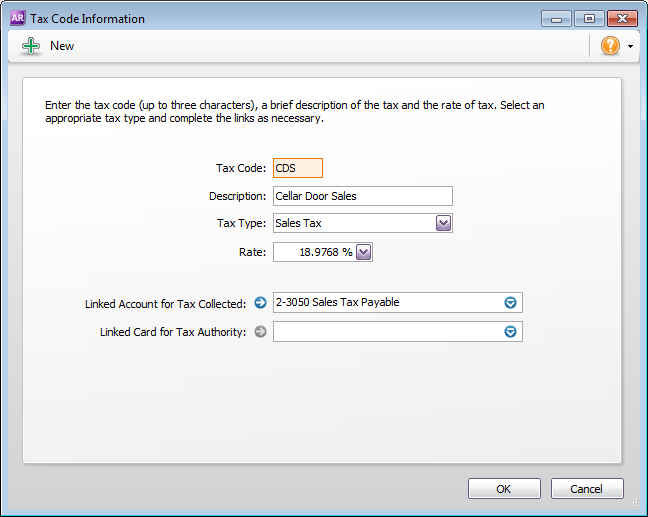Click the green plus New icon
This screenshot has height=517, width=648.
(x=31, y=46)
